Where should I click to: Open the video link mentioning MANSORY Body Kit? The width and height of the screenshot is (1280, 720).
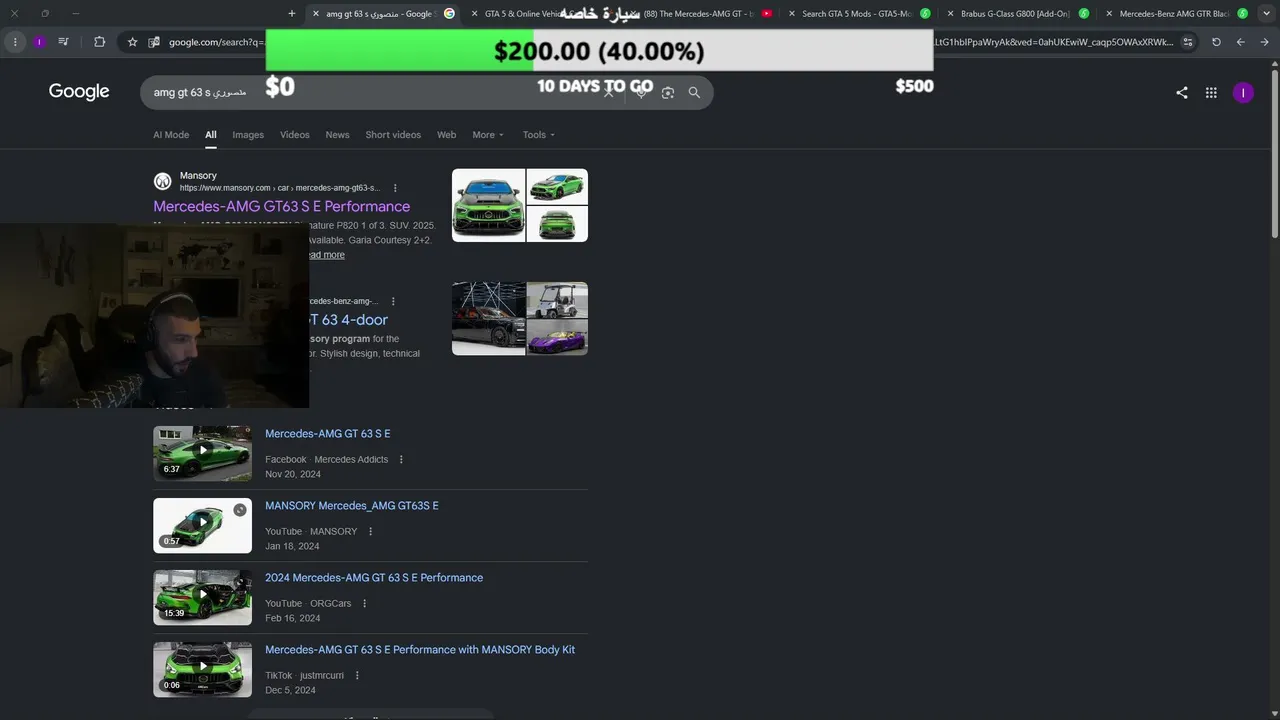pyautogui.click(x=420, y=650)
